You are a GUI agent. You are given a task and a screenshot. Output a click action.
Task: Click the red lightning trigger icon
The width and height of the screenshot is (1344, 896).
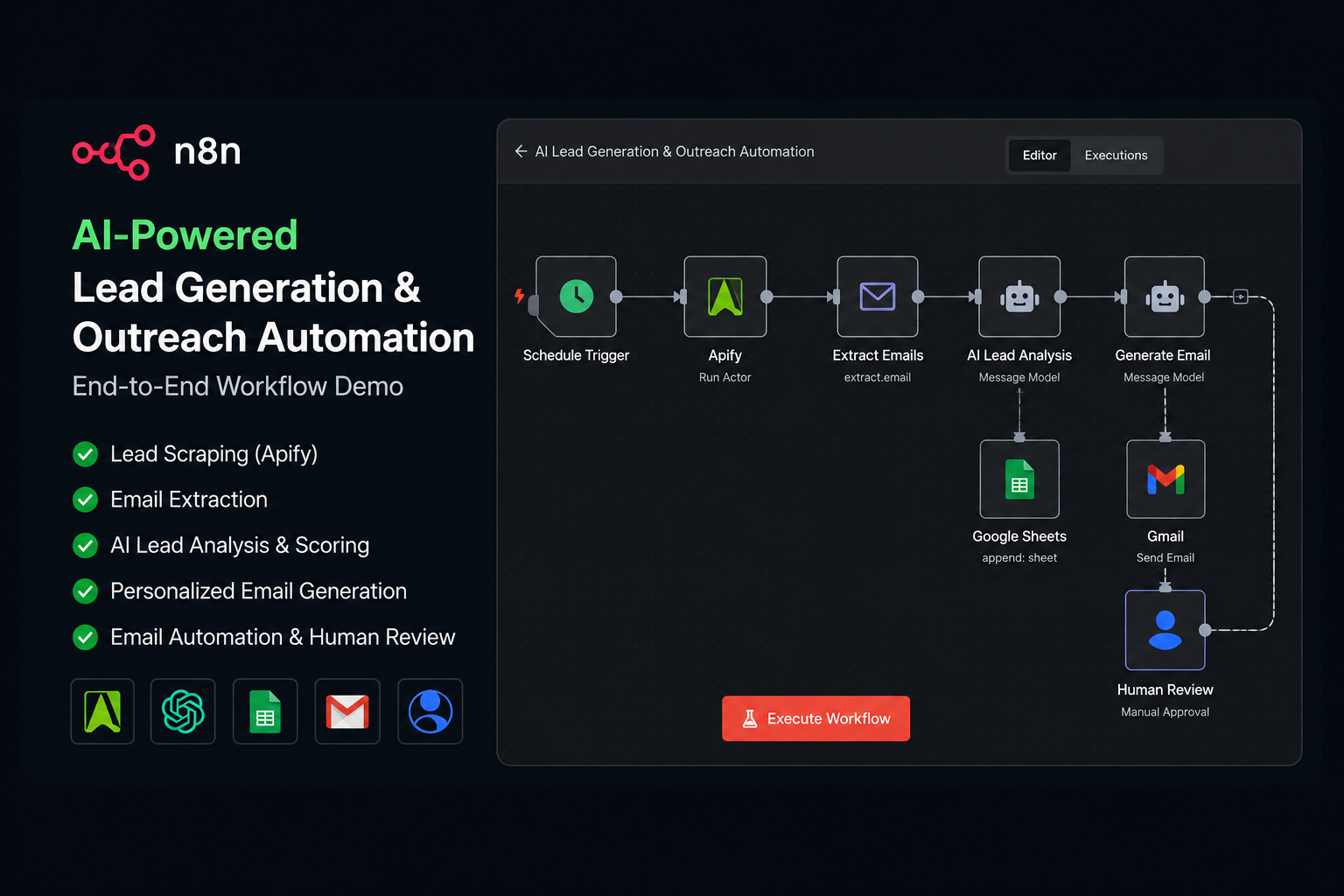[x=519, y=297]
